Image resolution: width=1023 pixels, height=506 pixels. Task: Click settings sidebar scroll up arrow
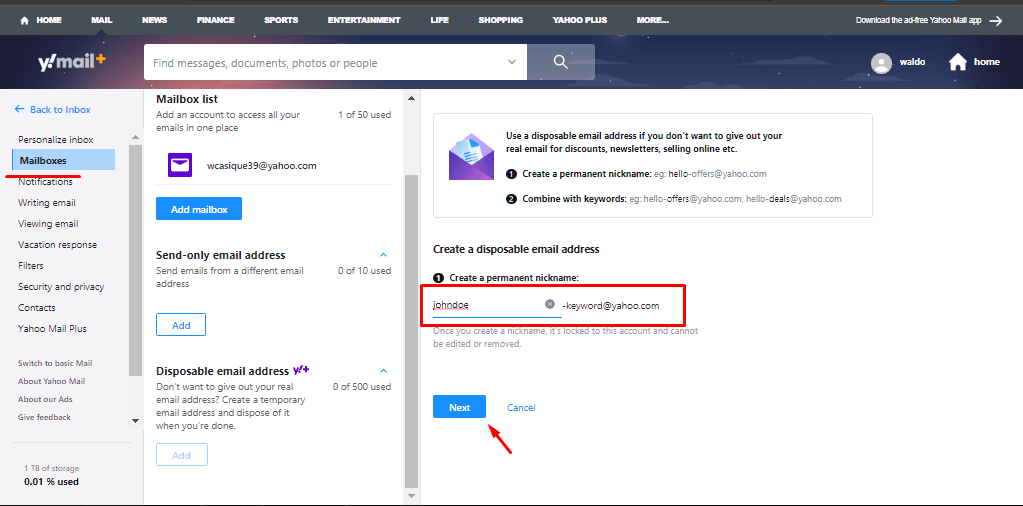pos(136,138)
